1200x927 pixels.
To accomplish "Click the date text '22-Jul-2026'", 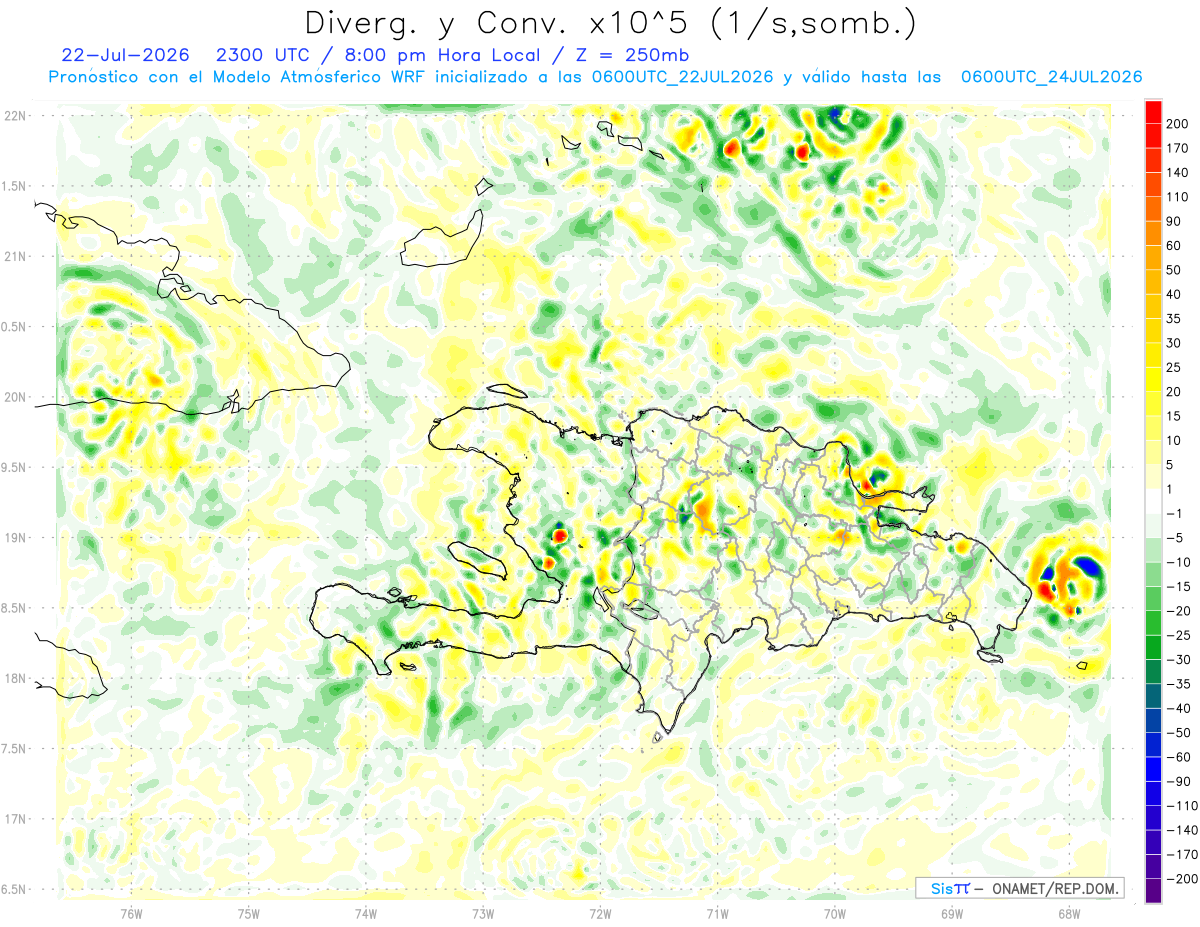I will (x=123, y=54).
